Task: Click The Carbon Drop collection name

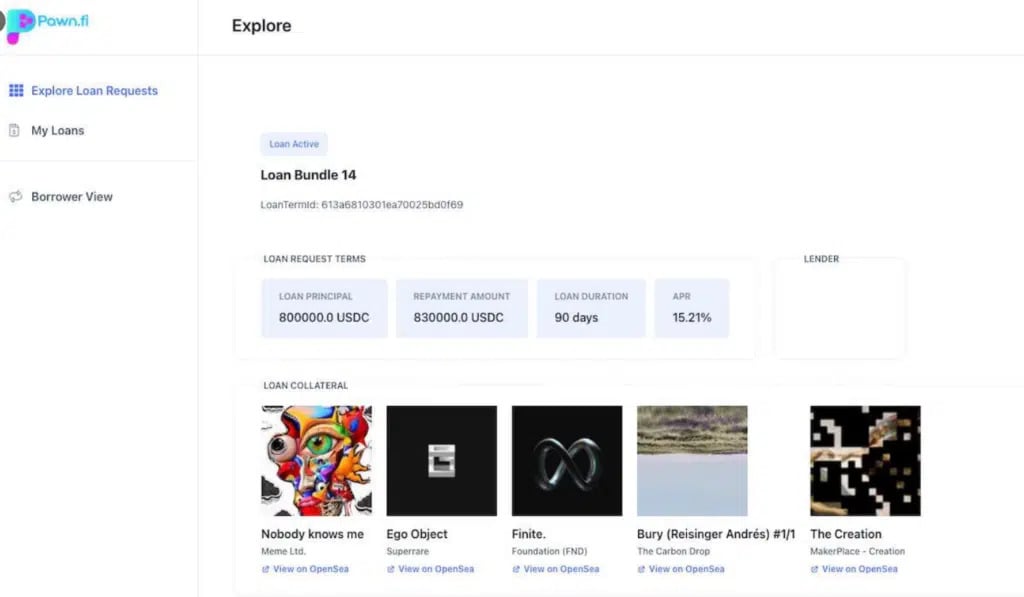Action: 673,551
